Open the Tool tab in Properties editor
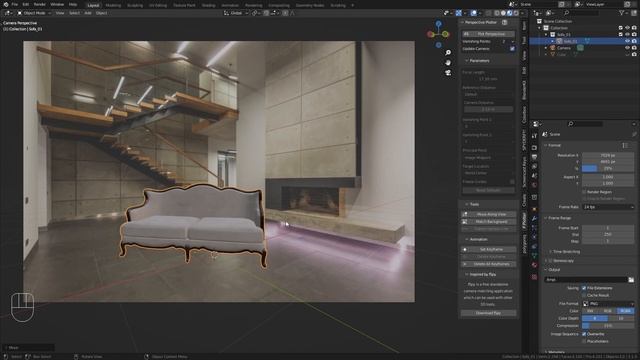 [534, 136]
